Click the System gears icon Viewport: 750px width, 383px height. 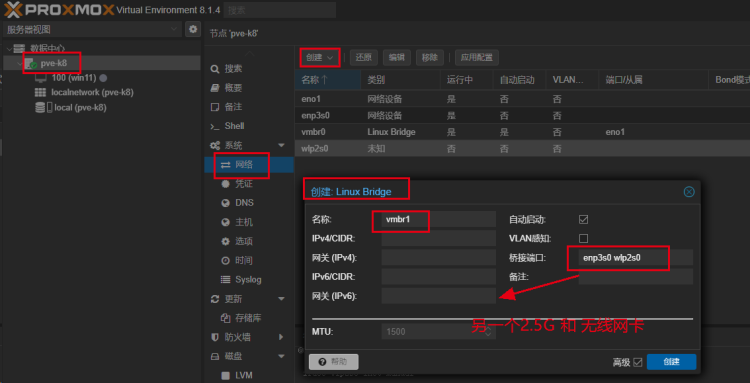click(x=215, y=145)
